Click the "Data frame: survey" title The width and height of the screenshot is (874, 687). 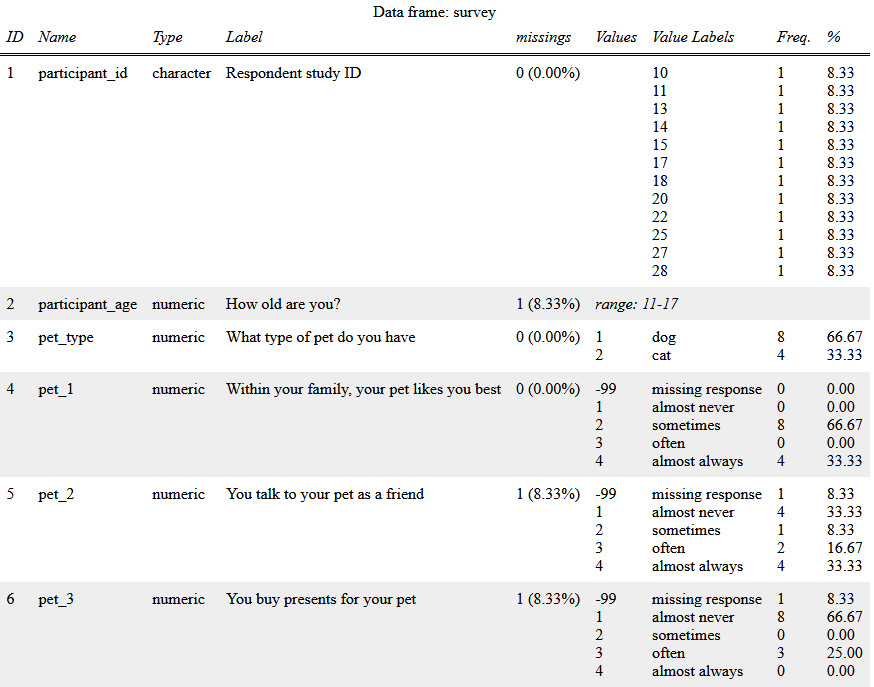click(434, 12)
